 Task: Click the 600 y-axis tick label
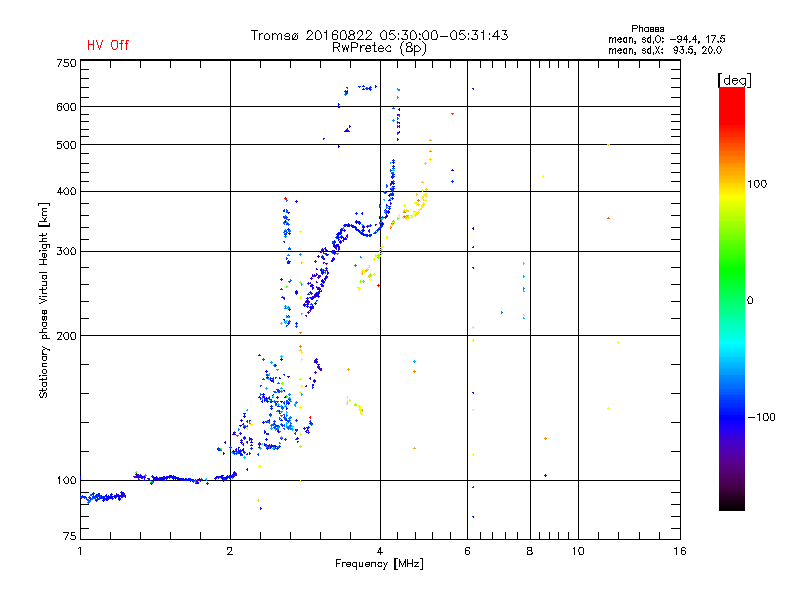pyautogui.click(x=66, y=107)
